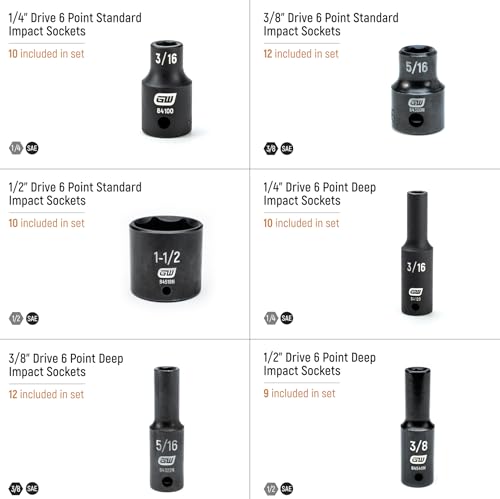
Task: Click the SAE badge under 3/8" deep sockets
Action: 32,489
